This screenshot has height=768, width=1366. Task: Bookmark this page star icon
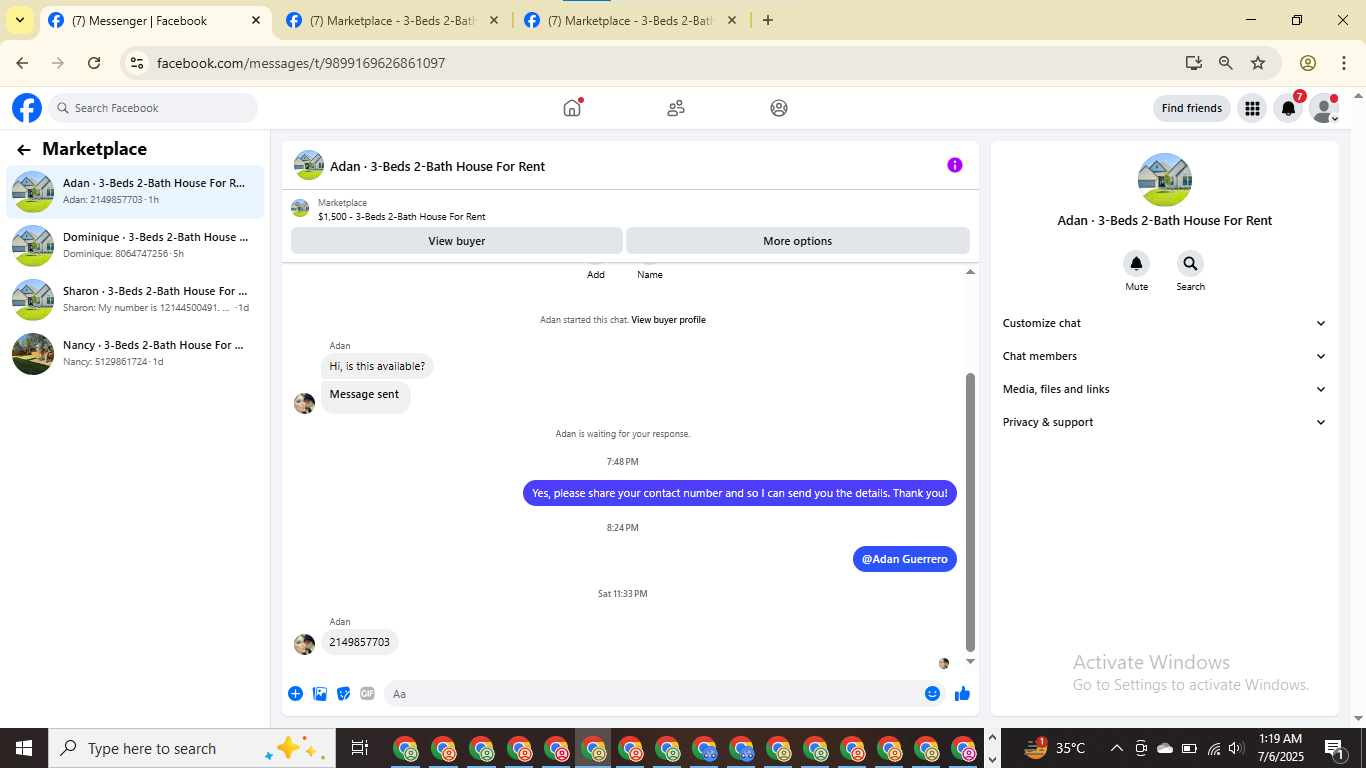click(1258, 63)
